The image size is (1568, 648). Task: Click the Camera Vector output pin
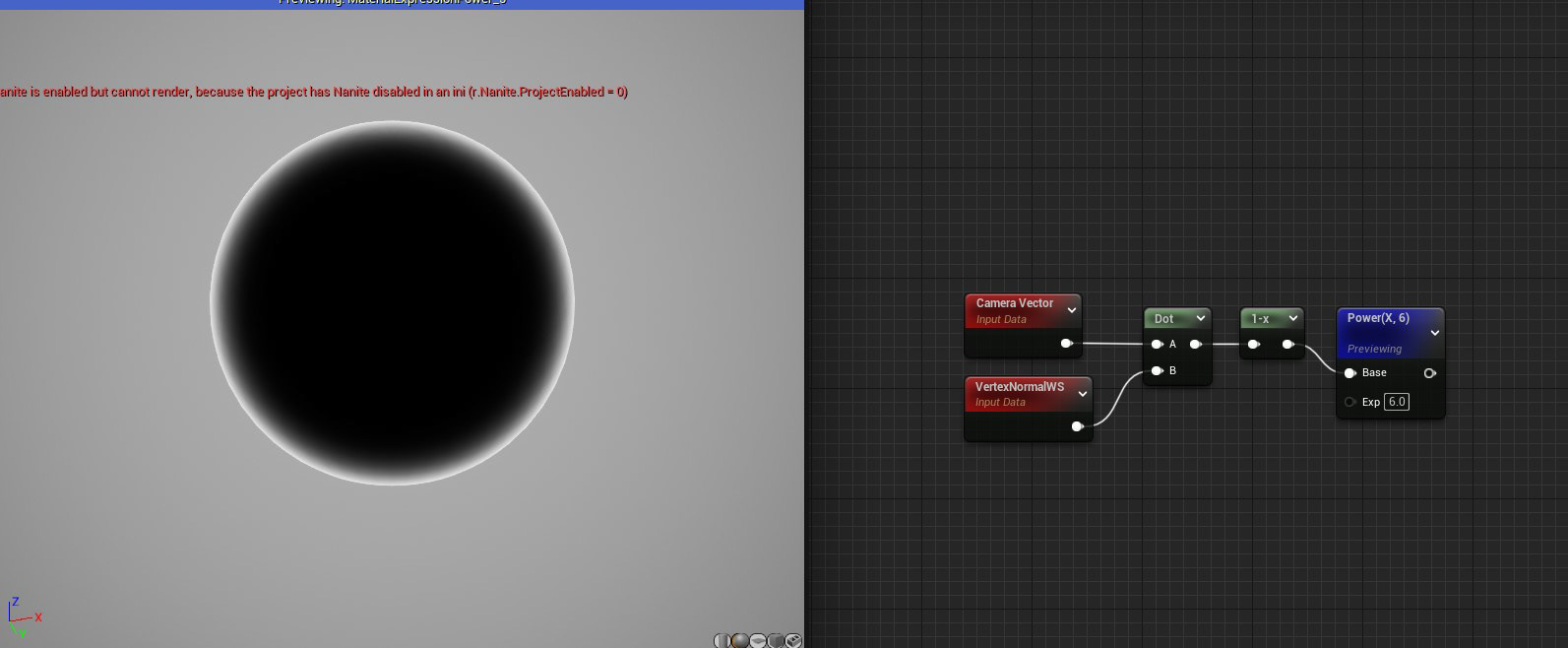[x=1066, y=344]
